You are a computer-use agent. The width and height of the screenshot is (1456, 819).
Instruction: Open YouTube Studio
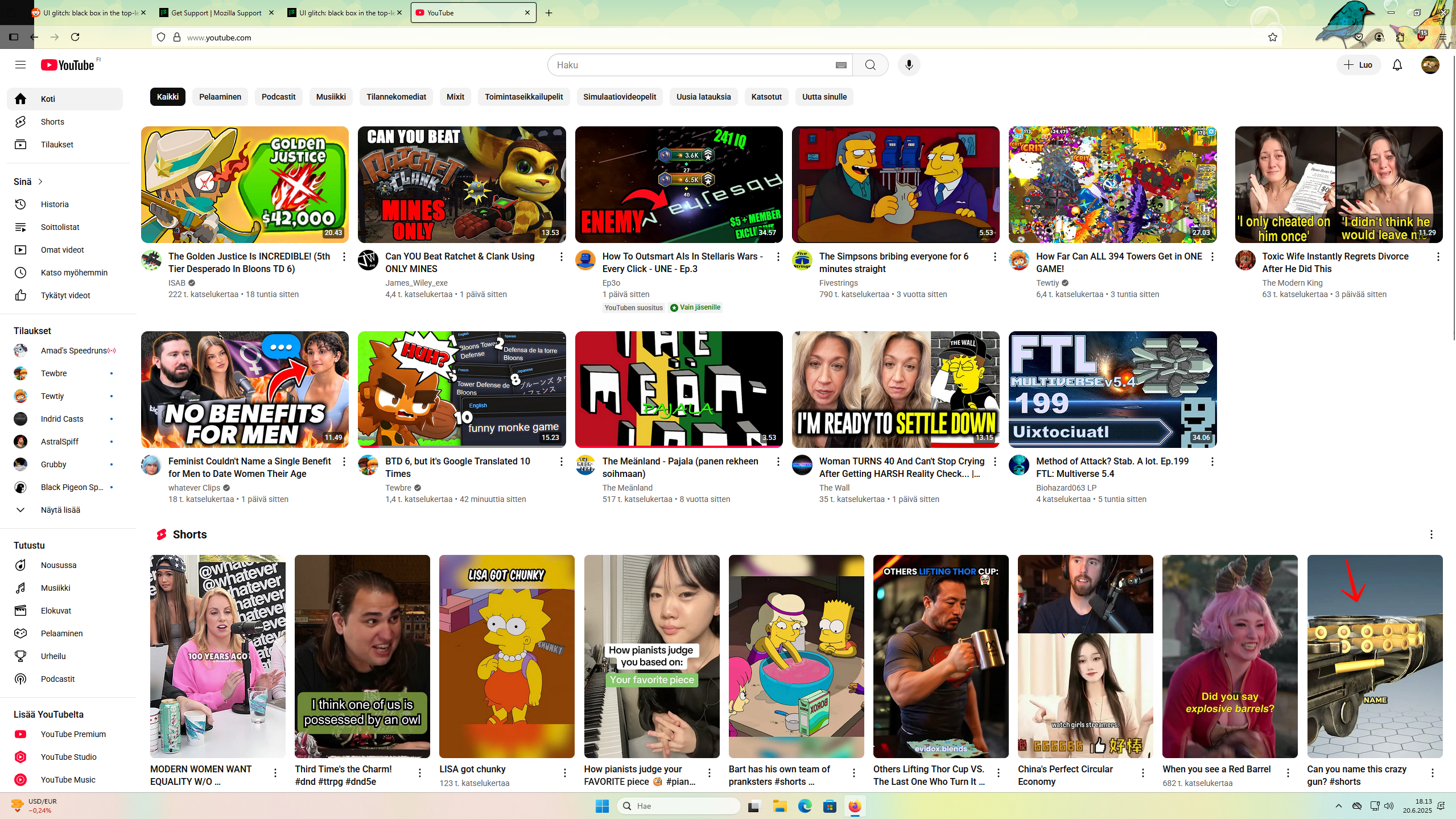pyautogui.click(x=65, y=757)
